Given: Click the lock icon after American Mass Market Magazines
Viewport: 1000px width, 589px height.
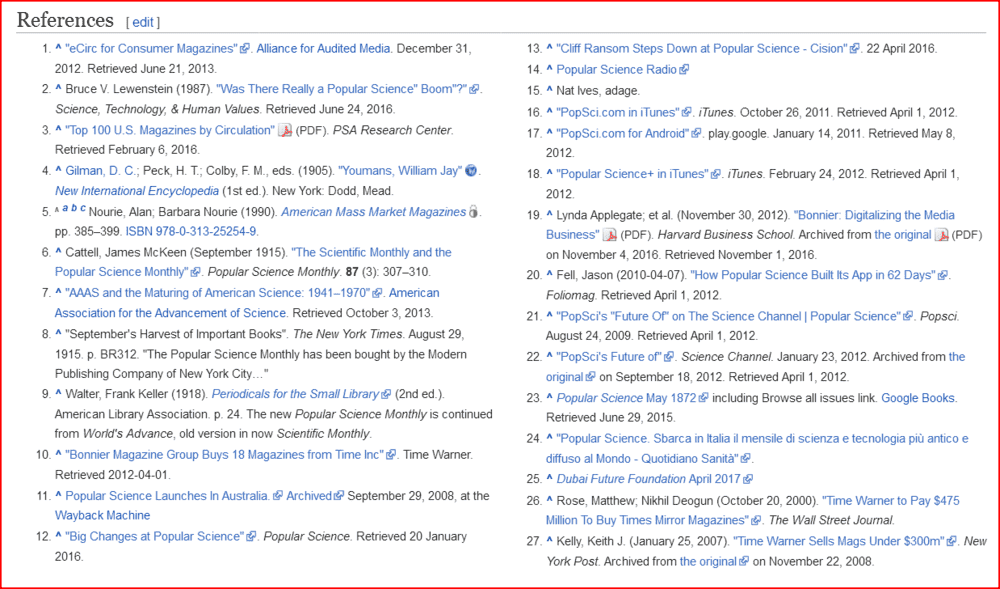Looking at the screenshot, I should pyautogui.click(x=474, y=212).
